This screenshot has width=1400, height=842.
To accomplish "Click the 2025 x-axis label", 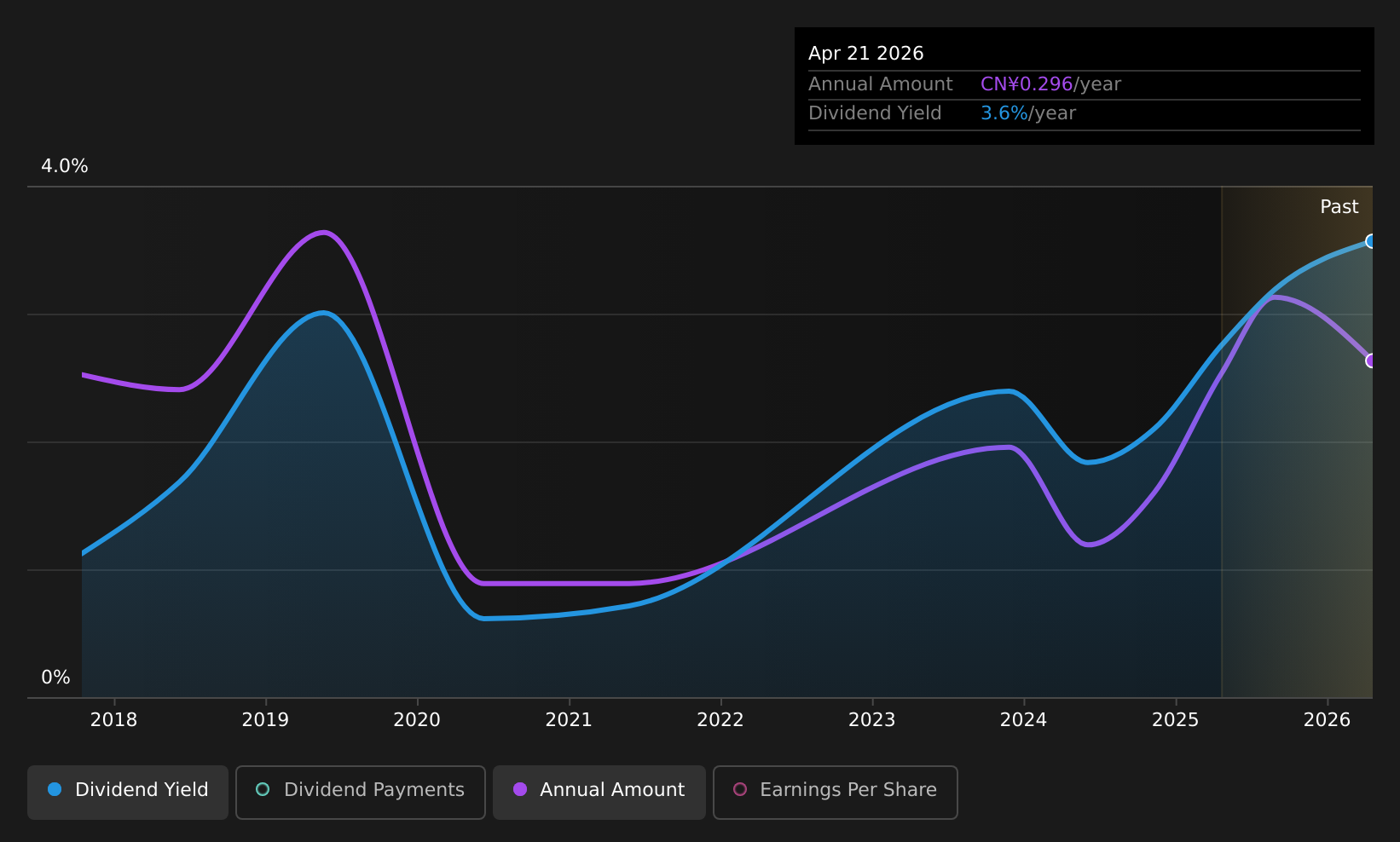I will click(1176, 720).
